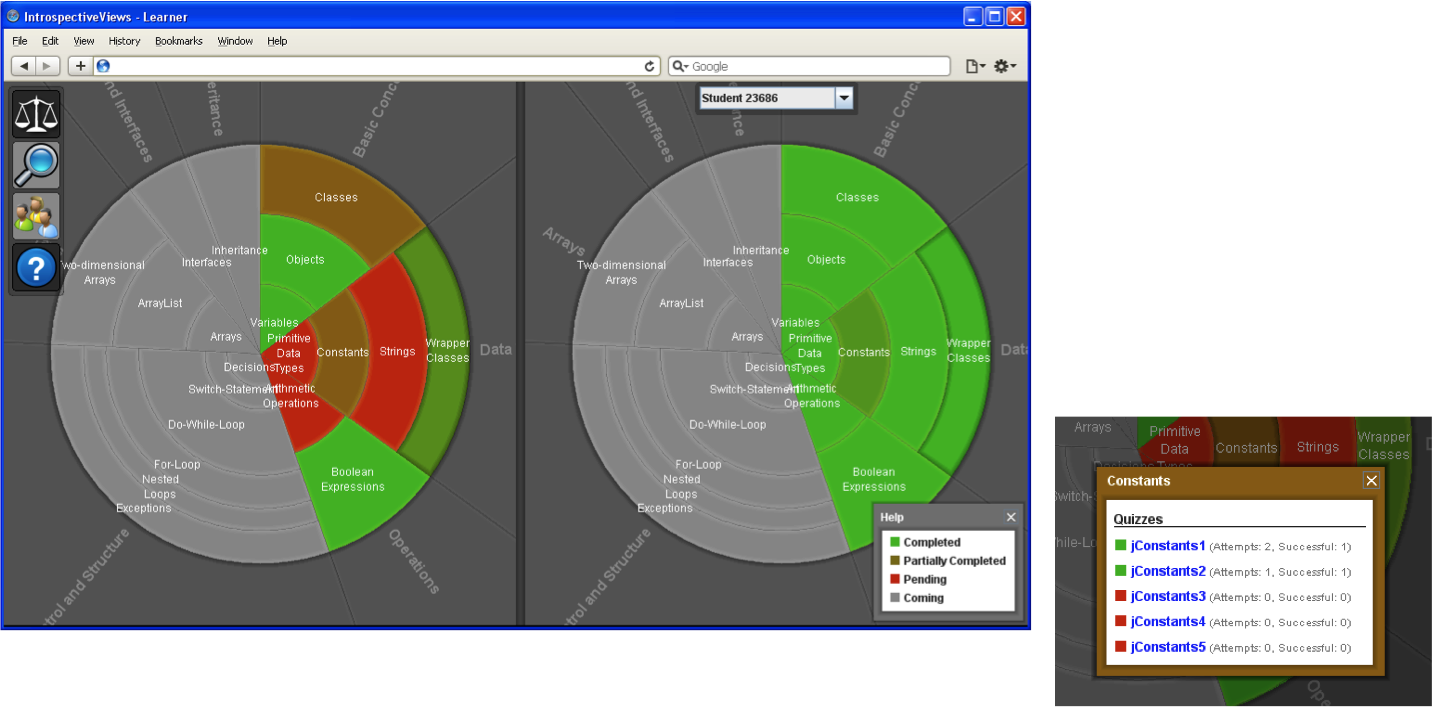1432x707 pixels.
Task: Close the Constants quizzes popup
Action: (1371, 481)
